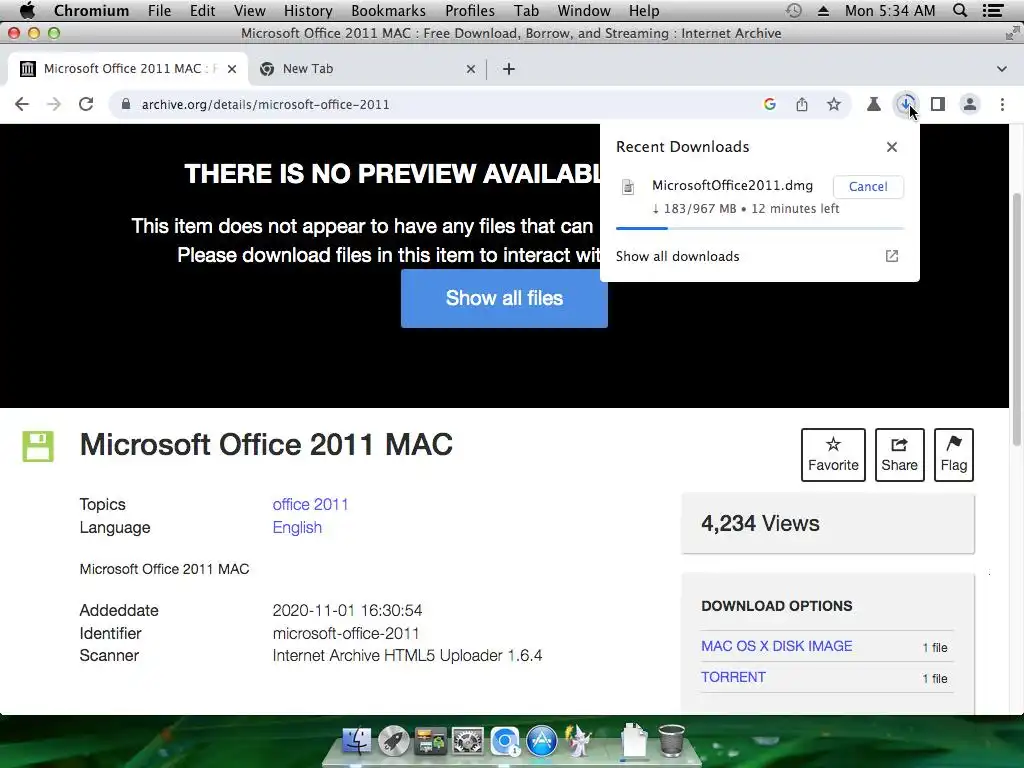The image size is (1024, 768).
Task: Click the downloads toolbar icon
Action: (906, 104)
